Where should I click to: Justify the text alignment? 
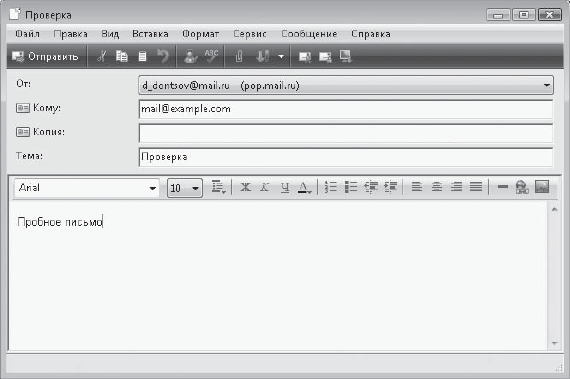click(x=476, y=187)
